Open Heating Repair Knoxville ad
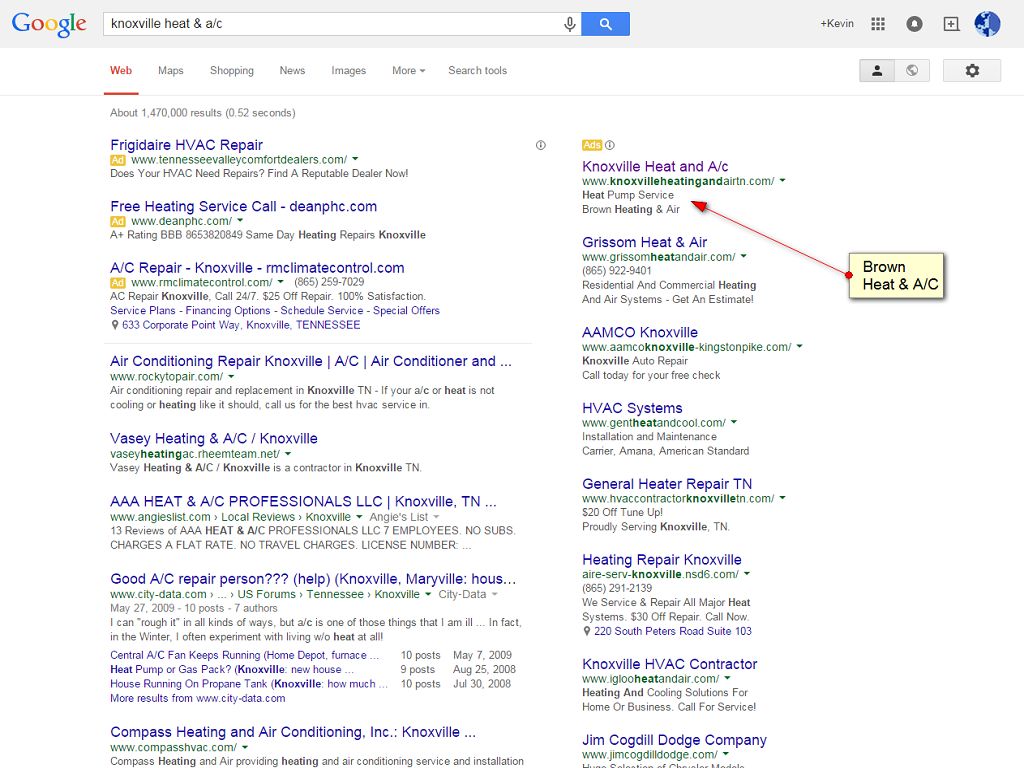The width and height of the screenshot is (1024, 768). 662,560
